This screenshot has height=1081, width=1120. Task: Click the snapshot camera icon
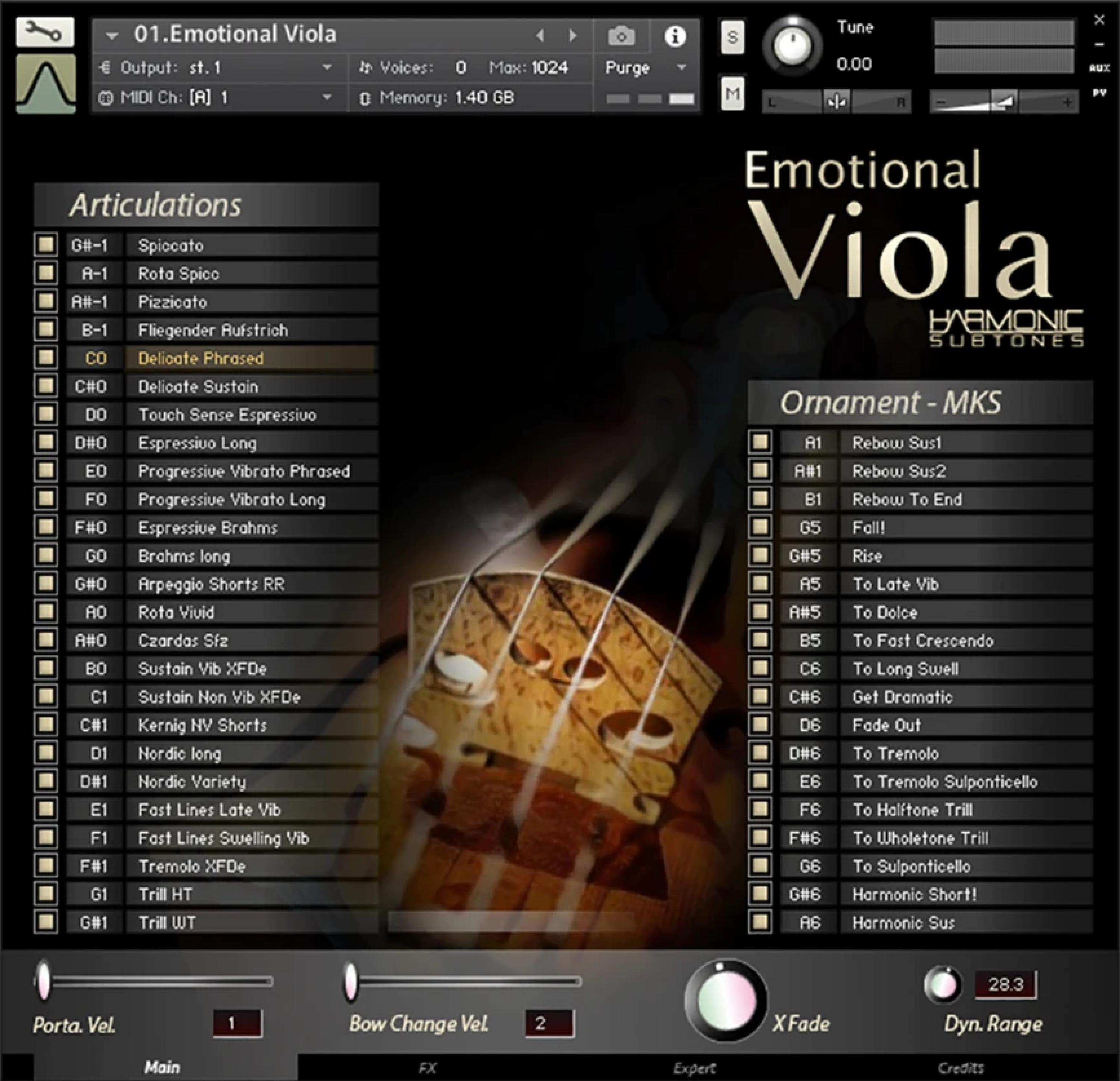coord(621,35)
